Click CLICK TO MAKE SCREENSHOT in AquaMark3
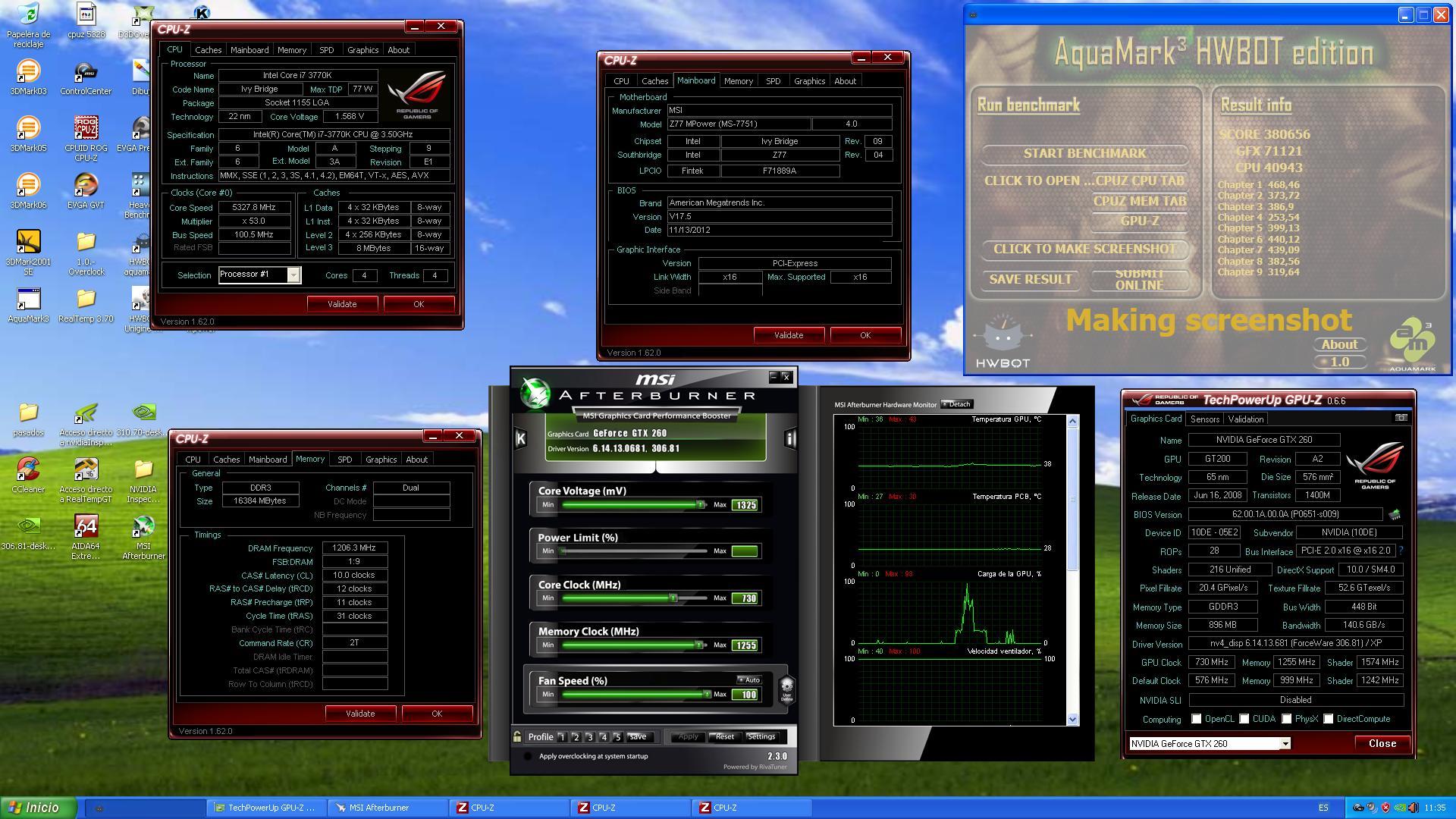 (x=1084, y=249)
